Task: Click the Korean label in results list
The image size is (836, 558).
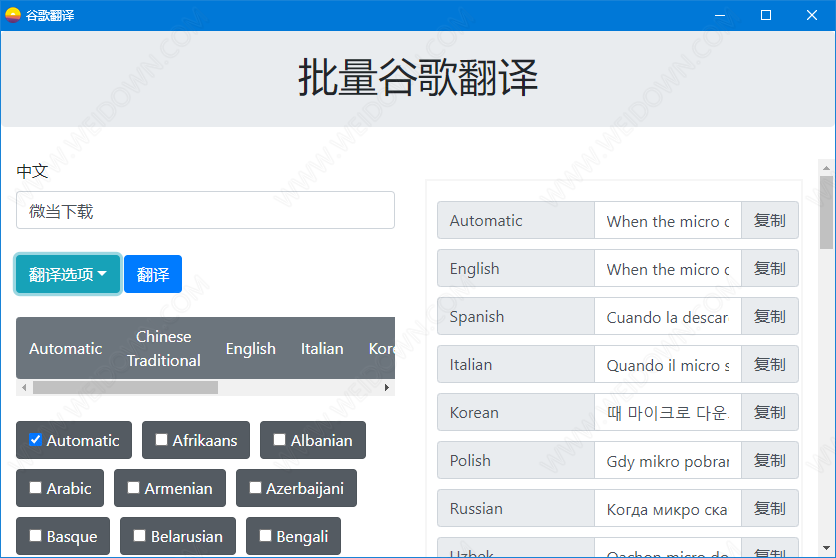Action: point(516,412)
